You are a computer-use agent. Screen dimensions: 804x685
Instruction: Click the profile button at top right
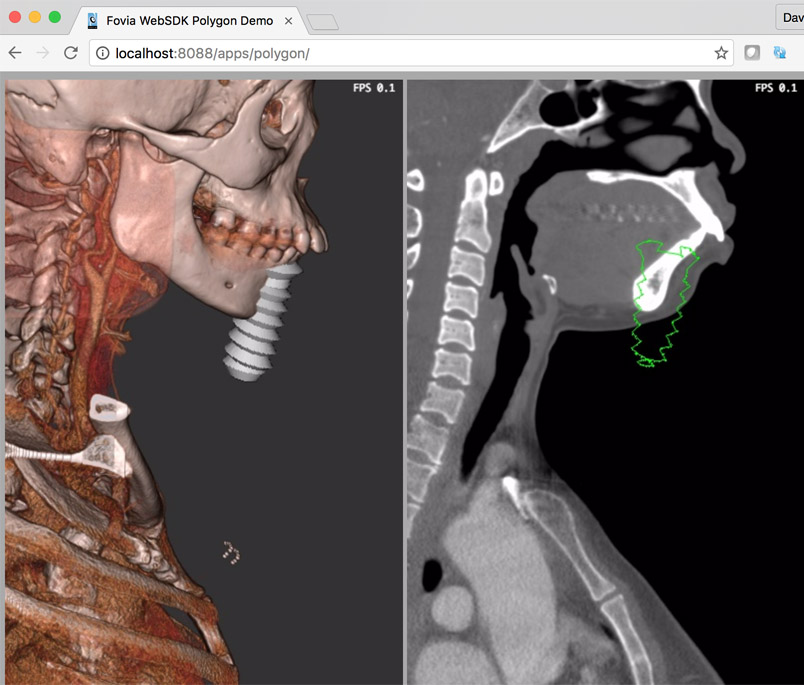[790, 18]
